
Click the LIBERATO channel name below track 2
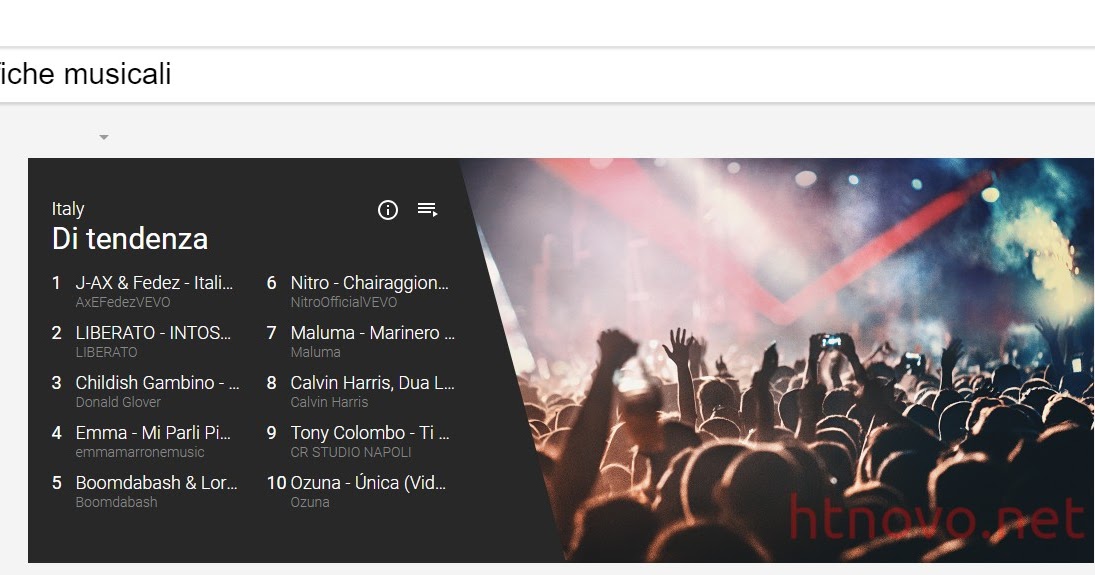tap(106, 352)
